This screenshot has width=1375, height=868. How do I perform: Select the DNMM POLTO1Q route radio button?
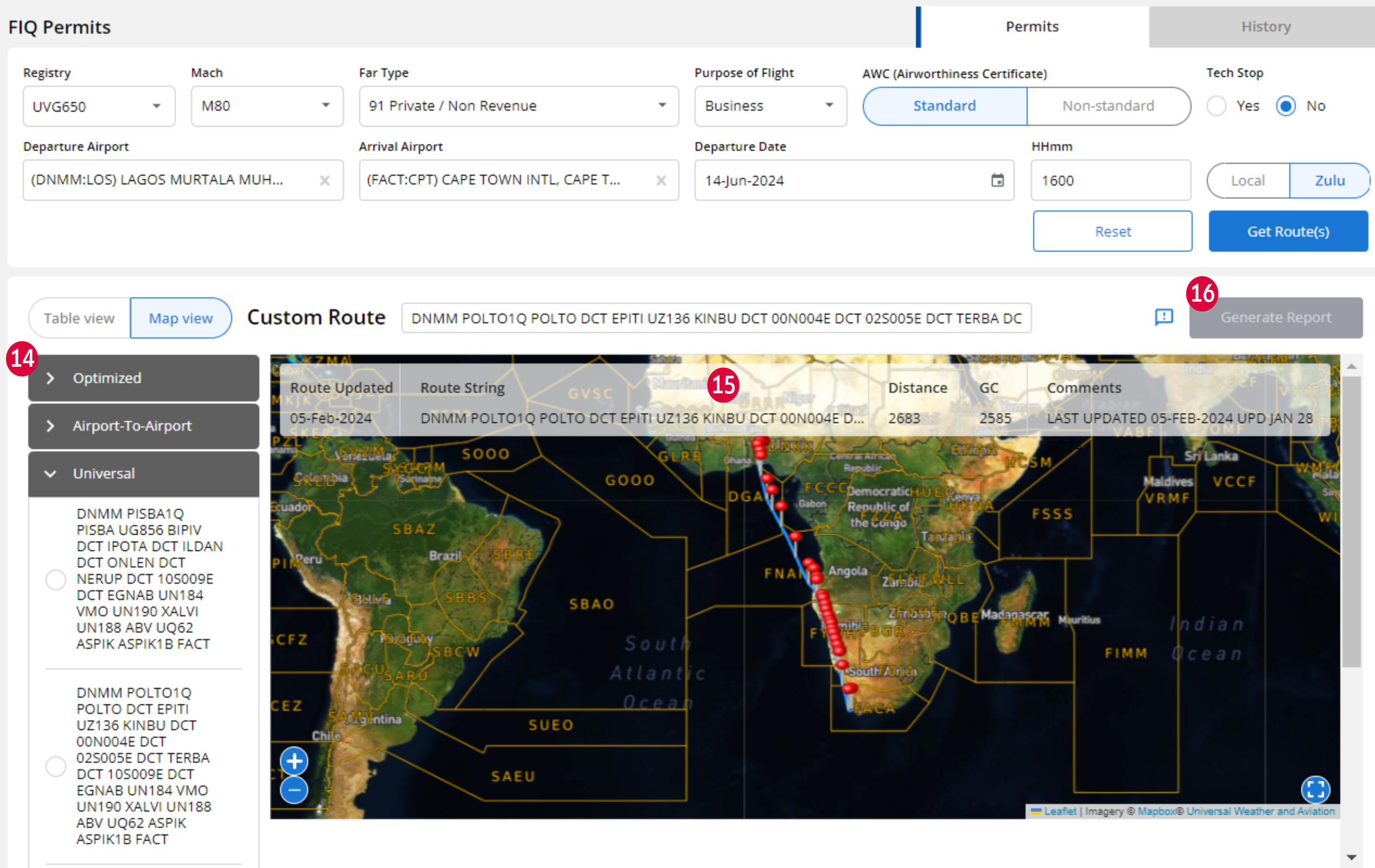click(x=55, y=767)
